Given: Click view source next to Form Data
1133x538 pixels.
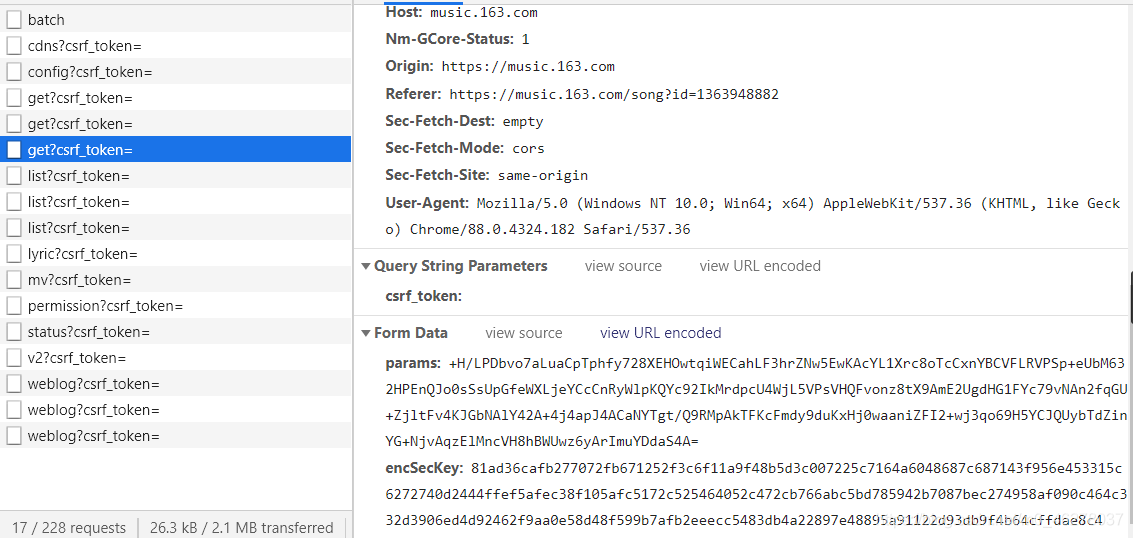Looking at the screenshot, I should coord(523,333).
